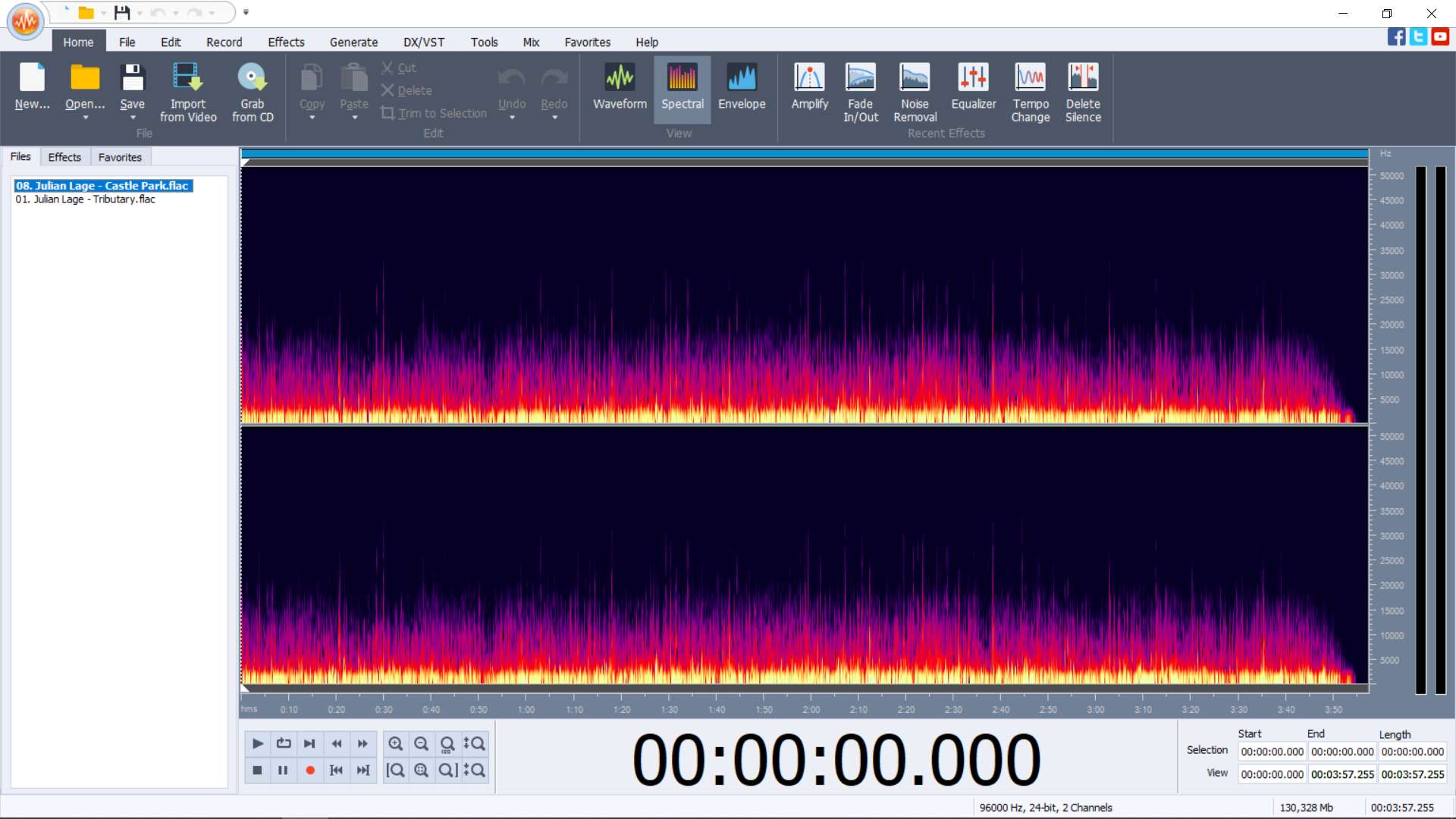
Task: Zoom to selection start
Action: pyautogui.click(x=395, y=770)
